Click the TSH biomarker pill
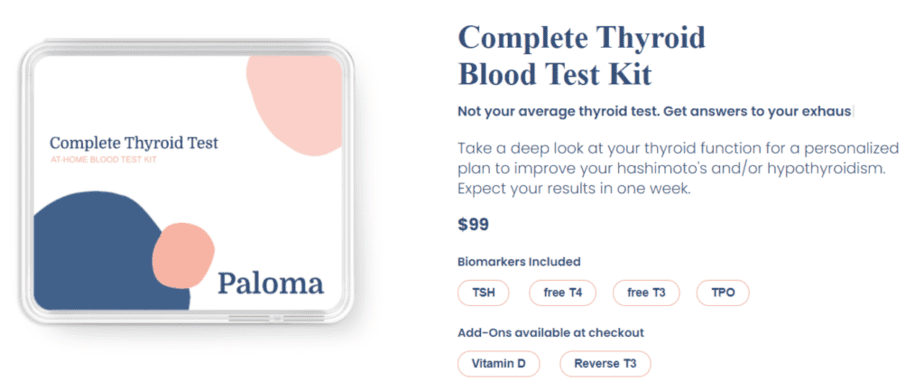 point(483,293)
